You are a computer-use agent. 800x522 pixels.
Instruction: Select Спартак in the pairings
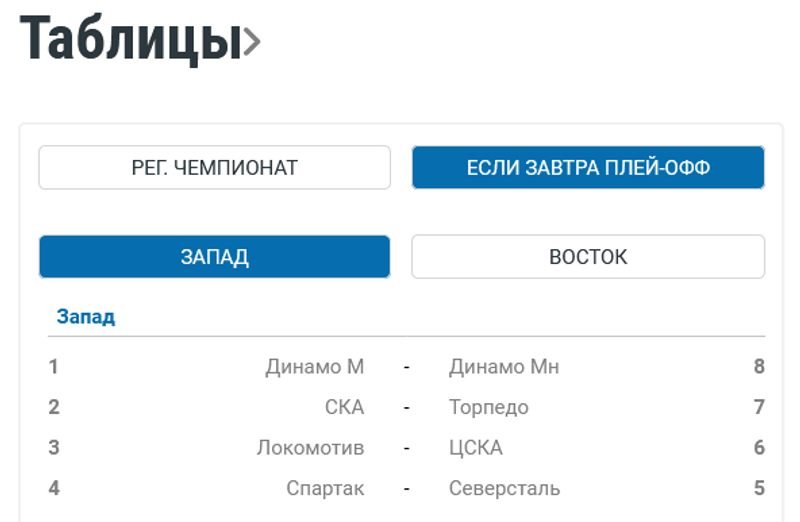pos(325,489)
